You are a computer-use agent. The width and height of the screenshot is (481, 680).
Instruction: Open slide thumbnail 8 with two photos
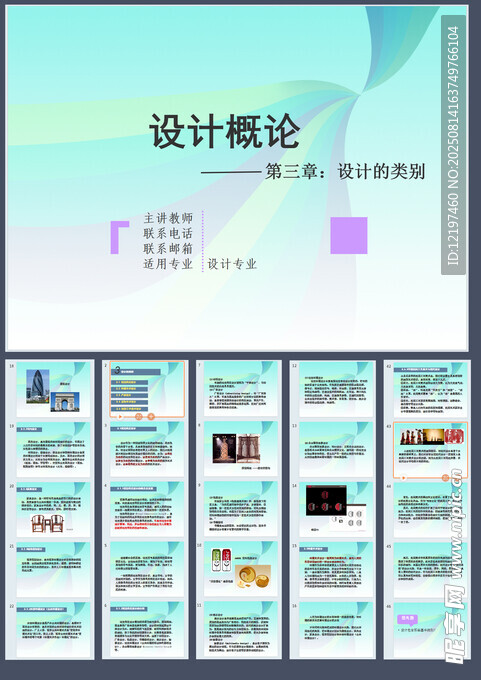tap(241, 450)
